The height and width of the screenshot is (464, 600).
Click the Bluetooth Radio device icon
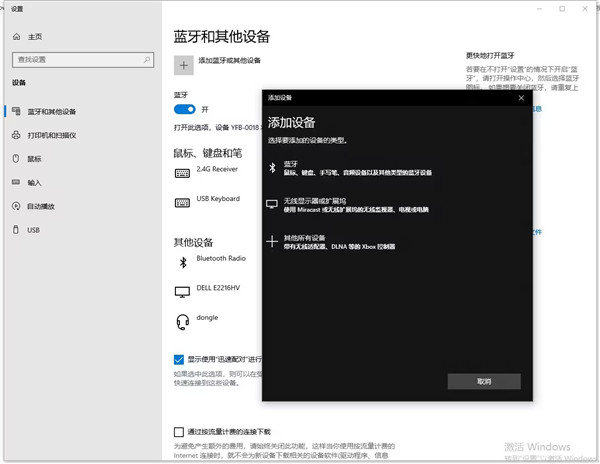pos(182,262)
